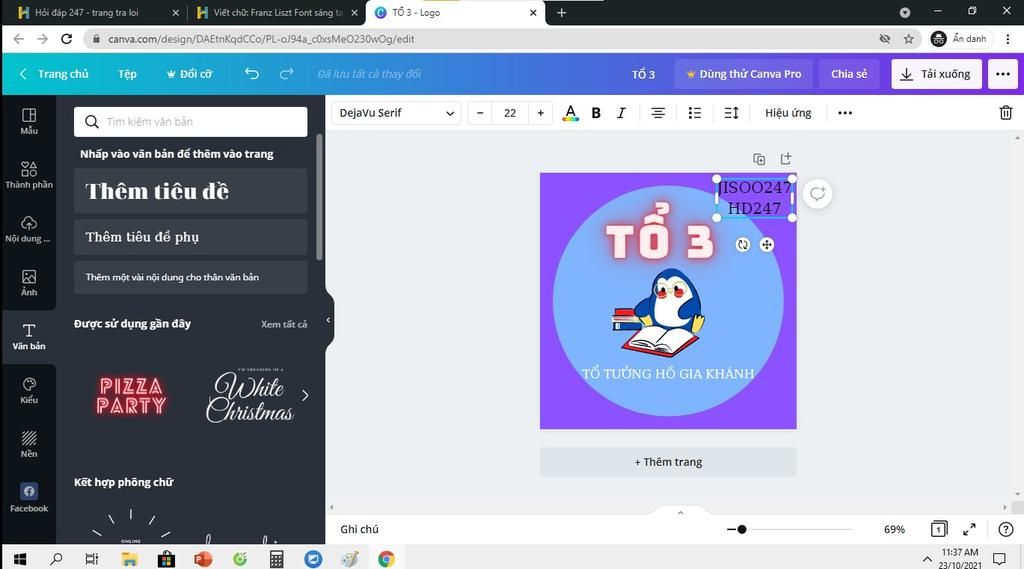Image resolution: width=1024 pixels, height=569 pixels.
Task: Click the rotate handle of text box
Action: tap(743, 244)
